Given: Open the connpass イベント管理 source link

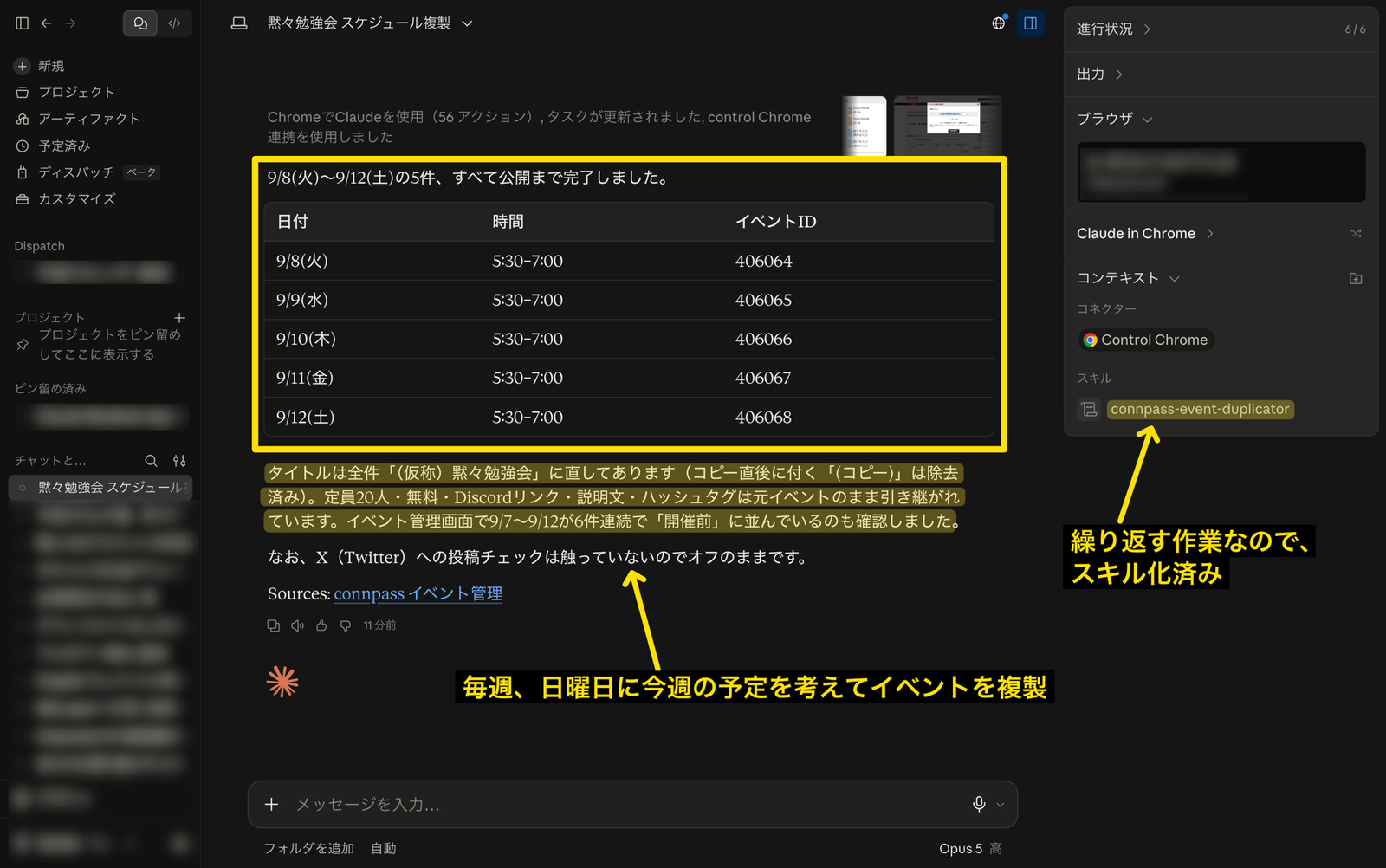Looking at the screenshot, I should 418,593.
